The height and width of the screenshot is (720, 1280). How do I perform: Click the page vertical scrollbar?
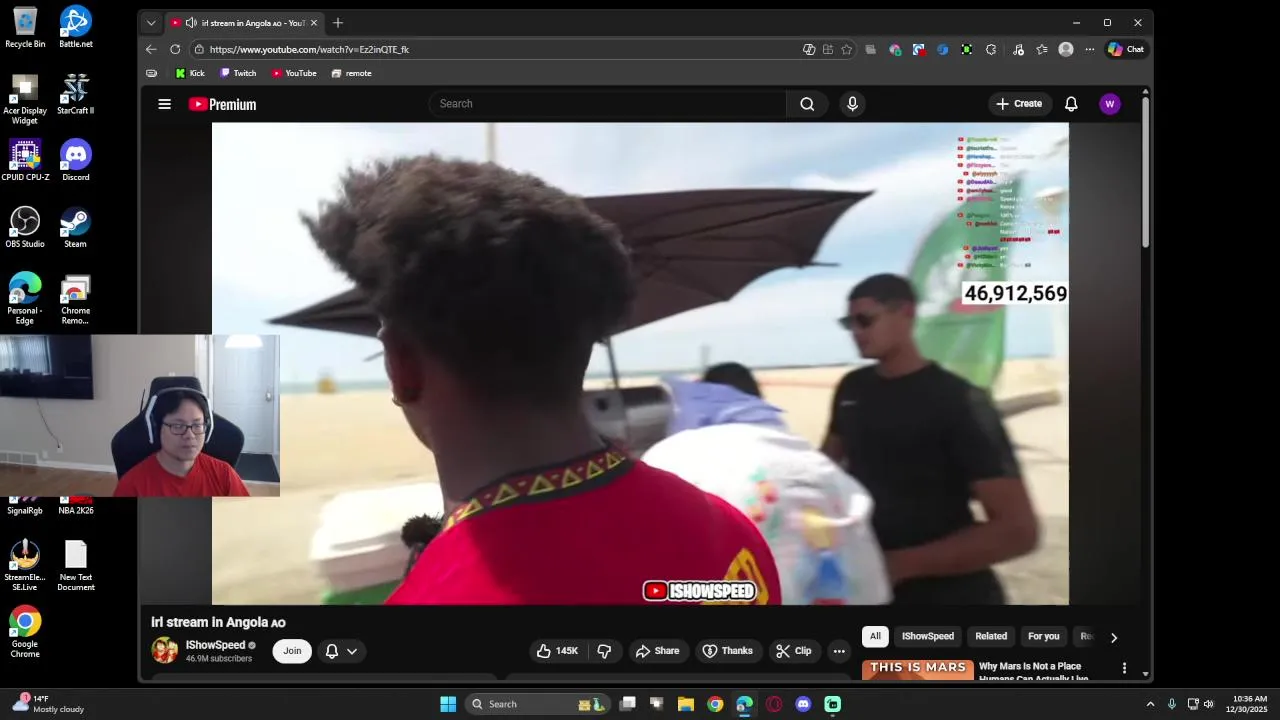coord(1145,172)
